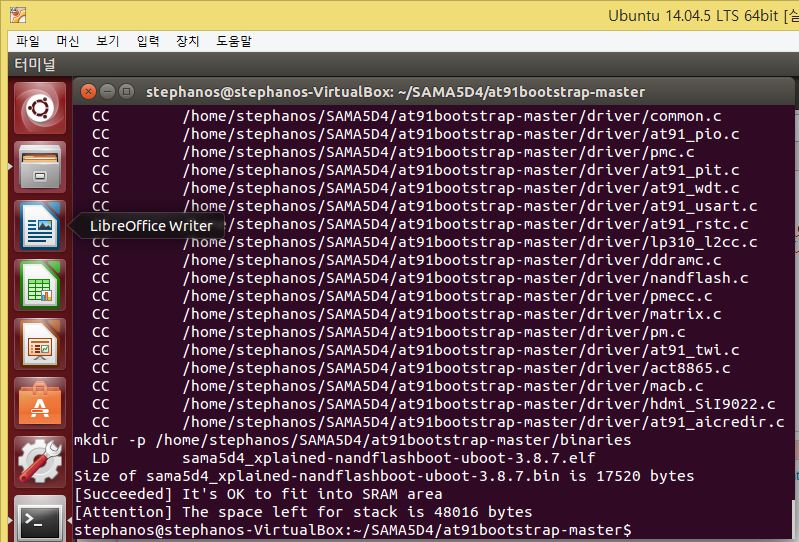Open the Ubuntu Dash search launcher
This screenshot has height=542, width=799.
(x=40, y=107)
